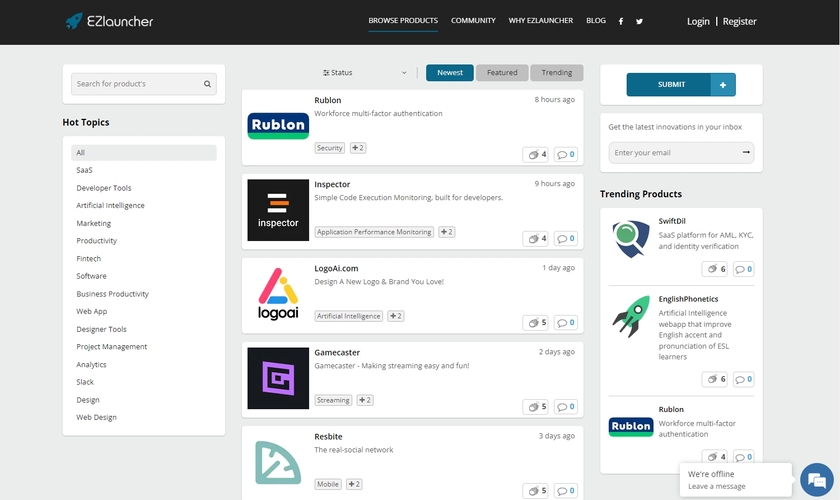Click the plus icon on Submit button
This screenshot has height=500, width=840.
pos(723,85)
